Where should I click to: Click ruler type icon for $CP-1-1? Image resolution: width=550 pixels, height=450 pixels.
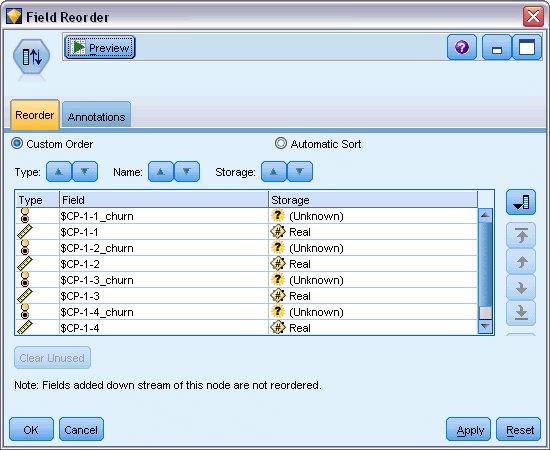pyautogui.click(x=25, y=232)
